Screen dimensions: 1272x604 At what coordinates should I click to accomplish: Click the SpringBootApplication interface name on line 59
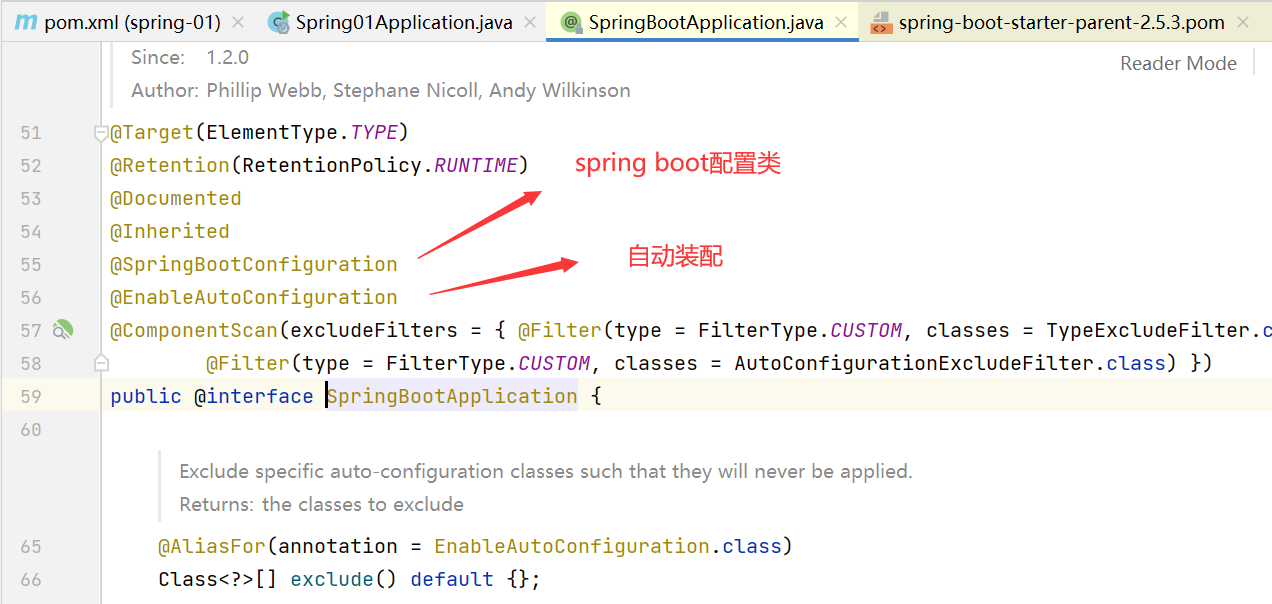click(453, 396)
